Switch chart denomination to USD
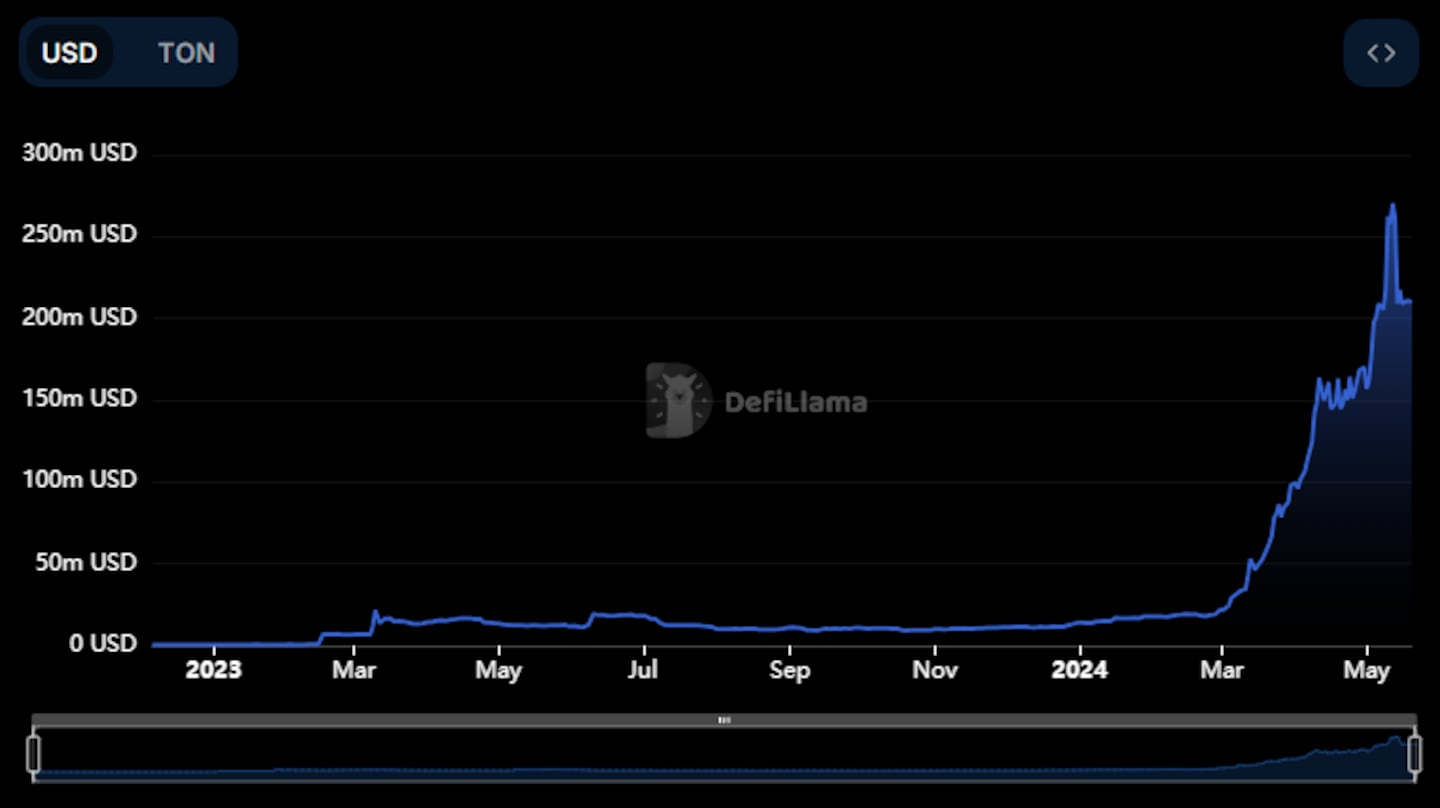The height and width of the screenshot is (808, 1440). pos(70,52)
